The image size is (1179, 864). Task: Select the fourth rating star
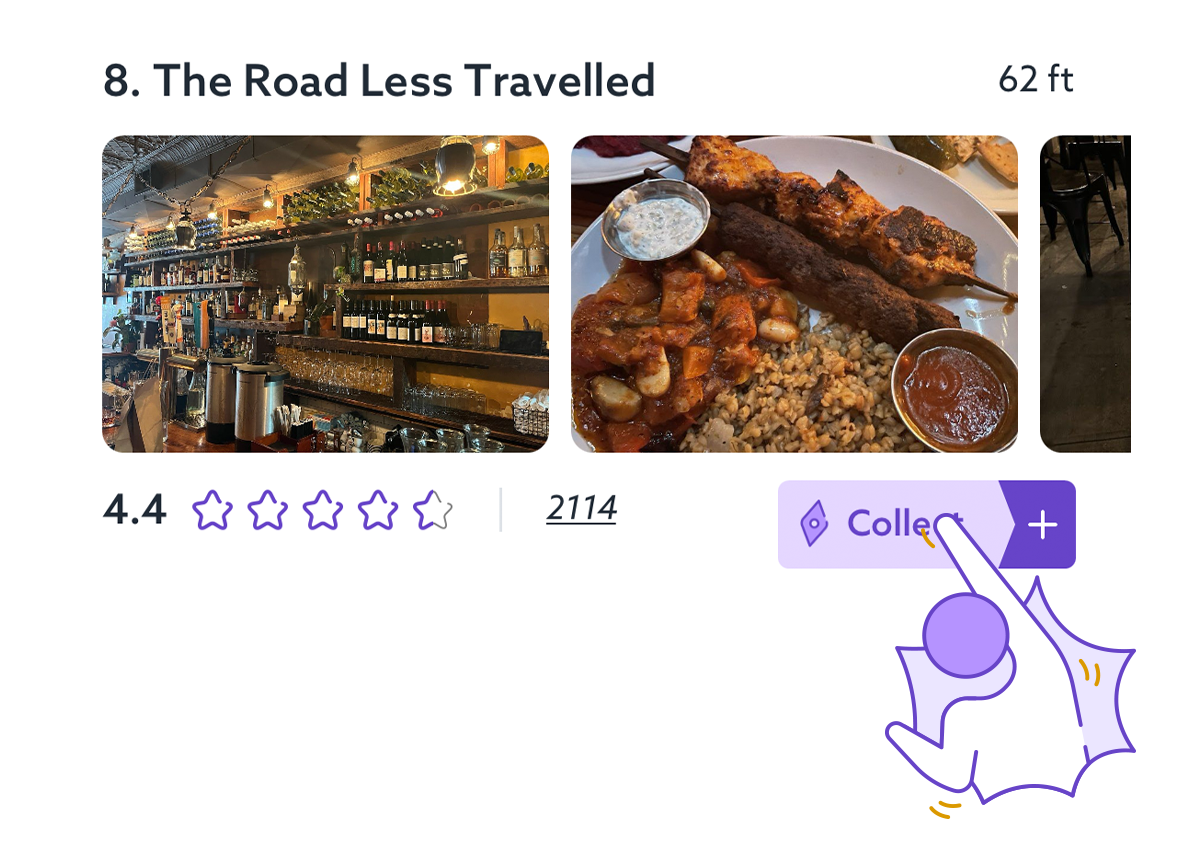[377, 510]
